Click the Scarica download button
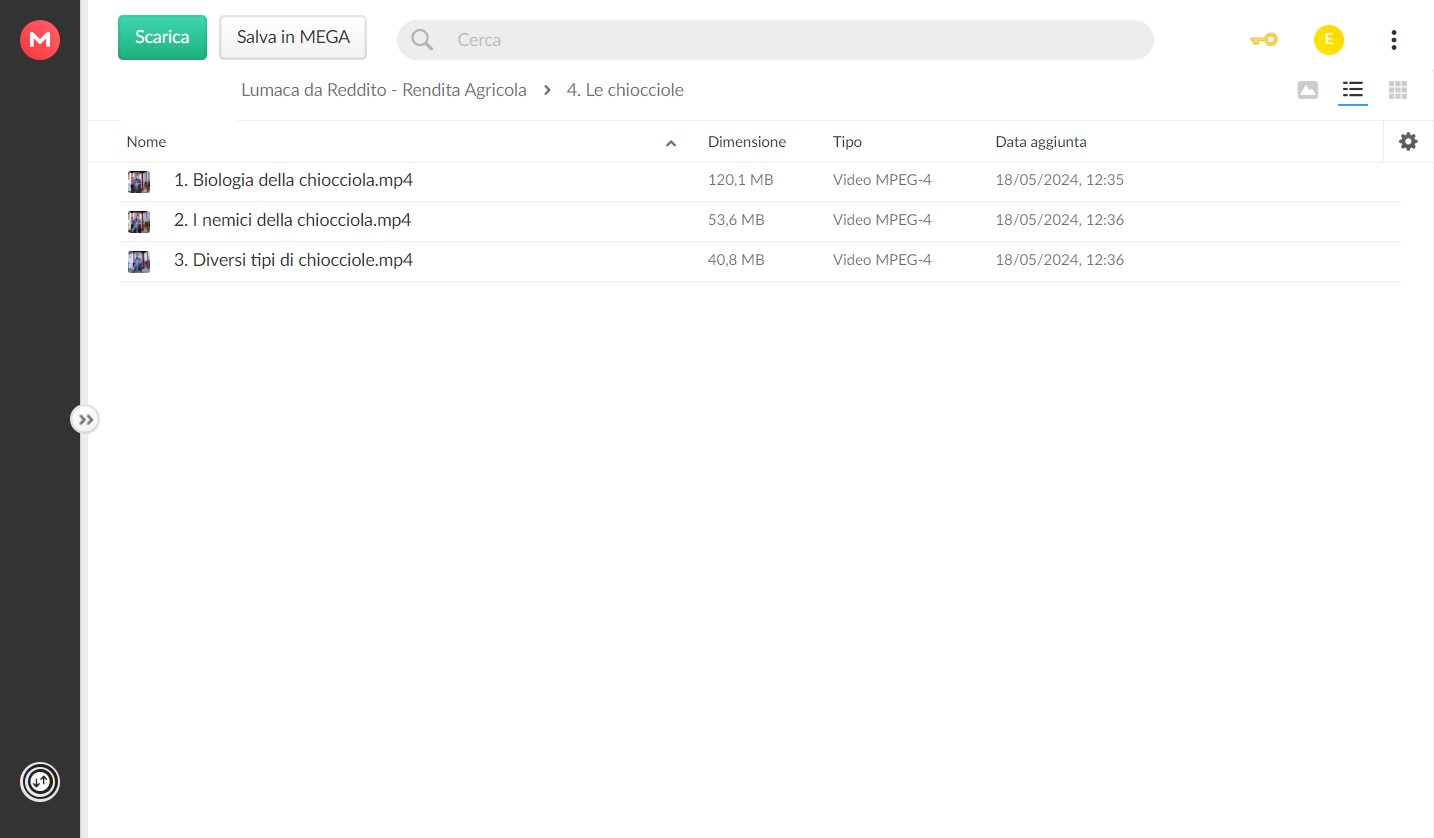The image size is (1434, 838). click(x=162, y=37)
